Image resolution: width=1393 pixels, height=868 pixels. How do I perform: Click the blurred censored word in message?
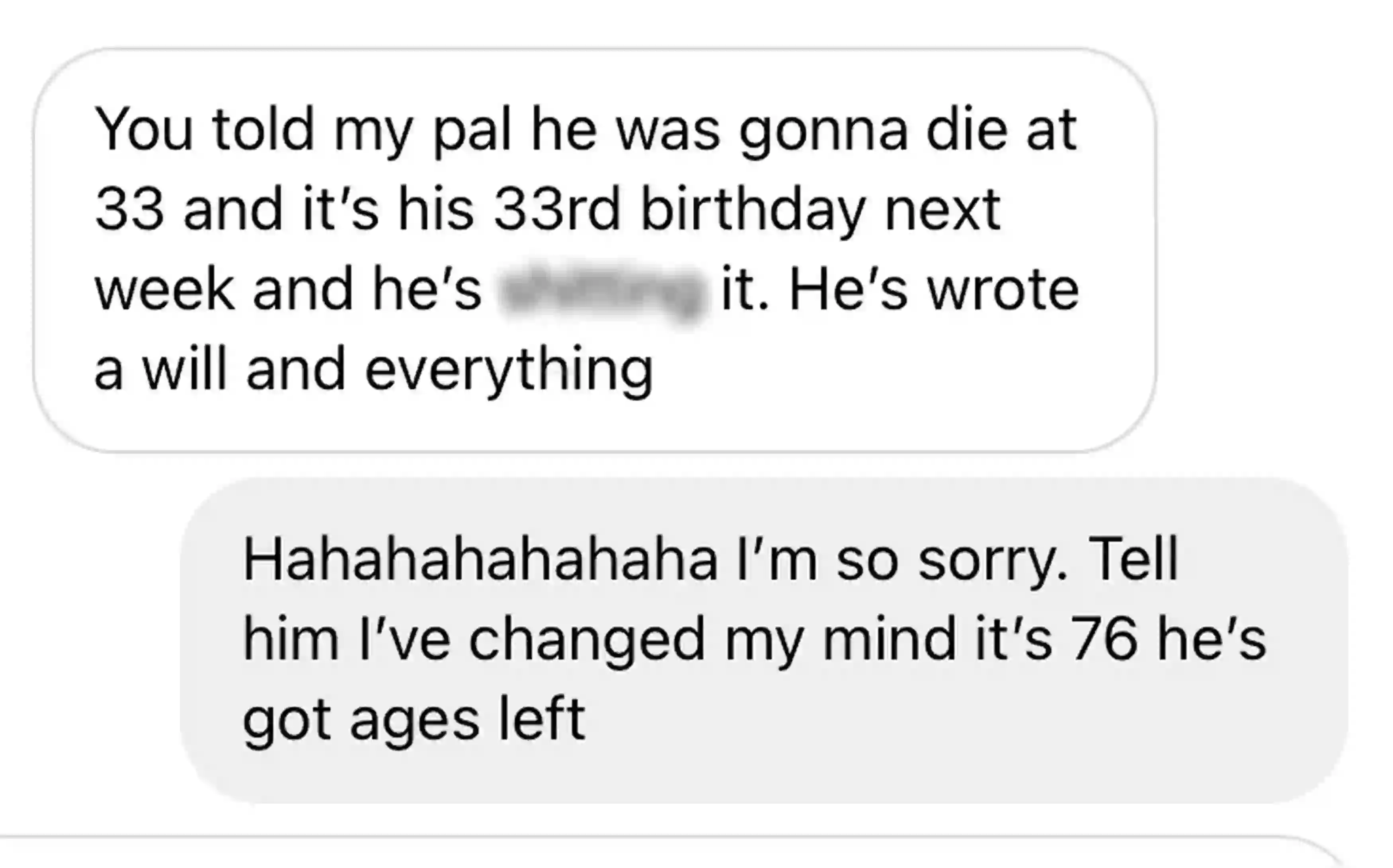click(x=601, y=290)
